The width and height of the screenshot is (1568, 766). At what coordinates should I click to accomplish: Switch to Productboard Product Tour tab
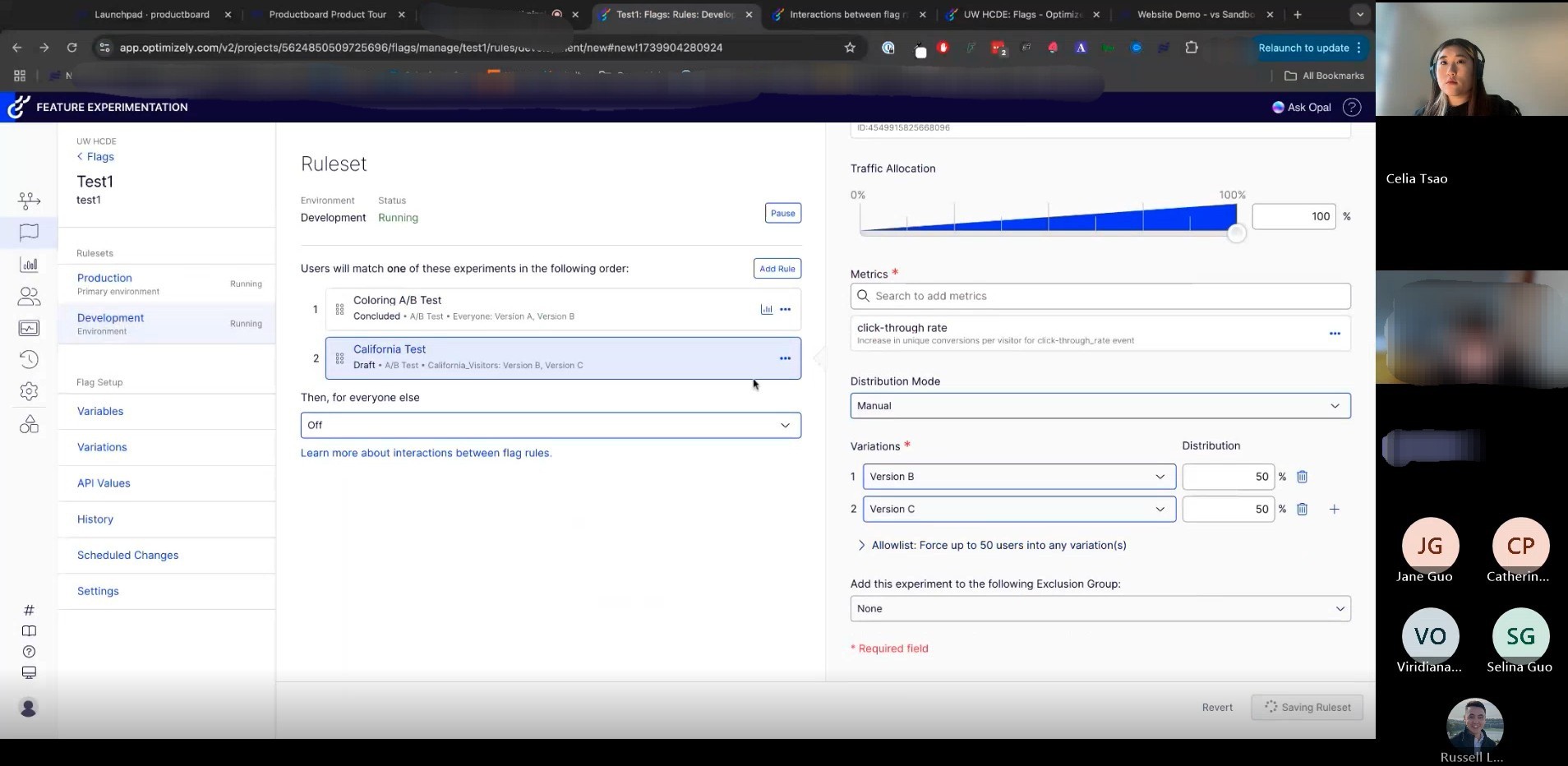328,15
